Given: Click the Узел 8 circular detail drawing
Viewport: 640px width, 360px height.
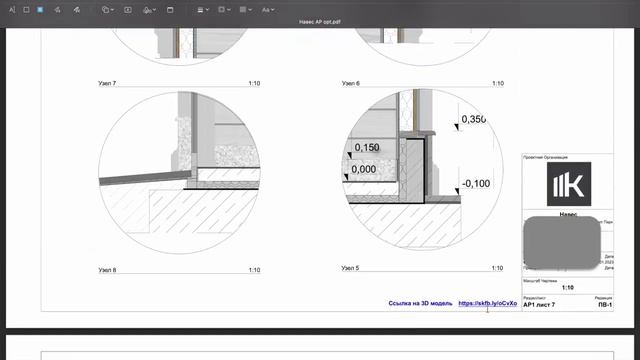Looking at the screenshot, I should pyautogui.click(x=179, y=173).
